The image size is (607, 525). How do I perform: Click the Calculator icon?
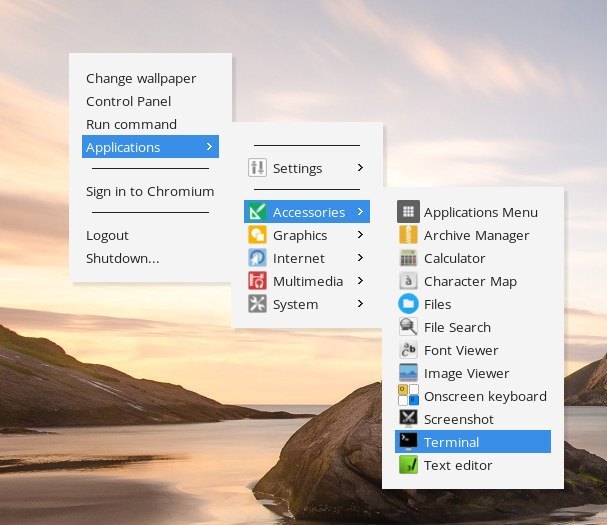click(408, 258)
